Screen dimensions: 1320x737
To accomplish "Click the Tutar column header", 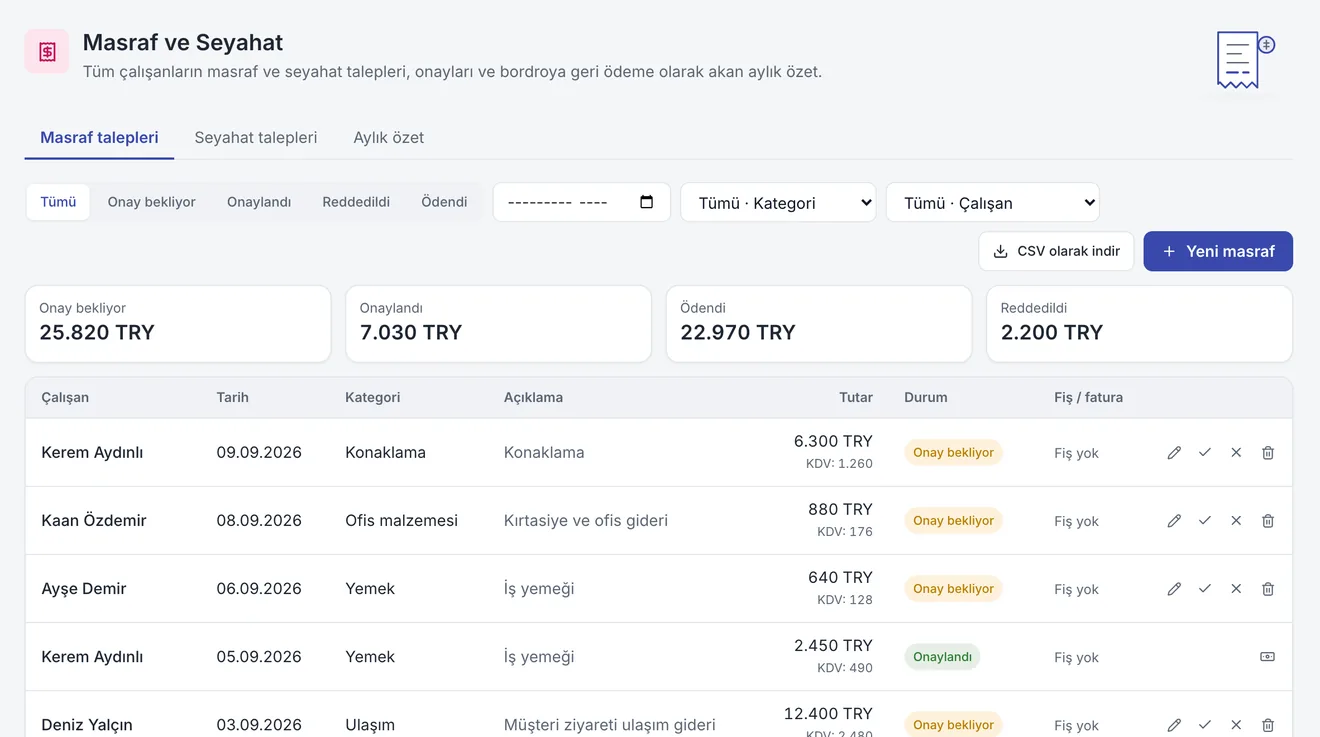I will coord(856,398).
